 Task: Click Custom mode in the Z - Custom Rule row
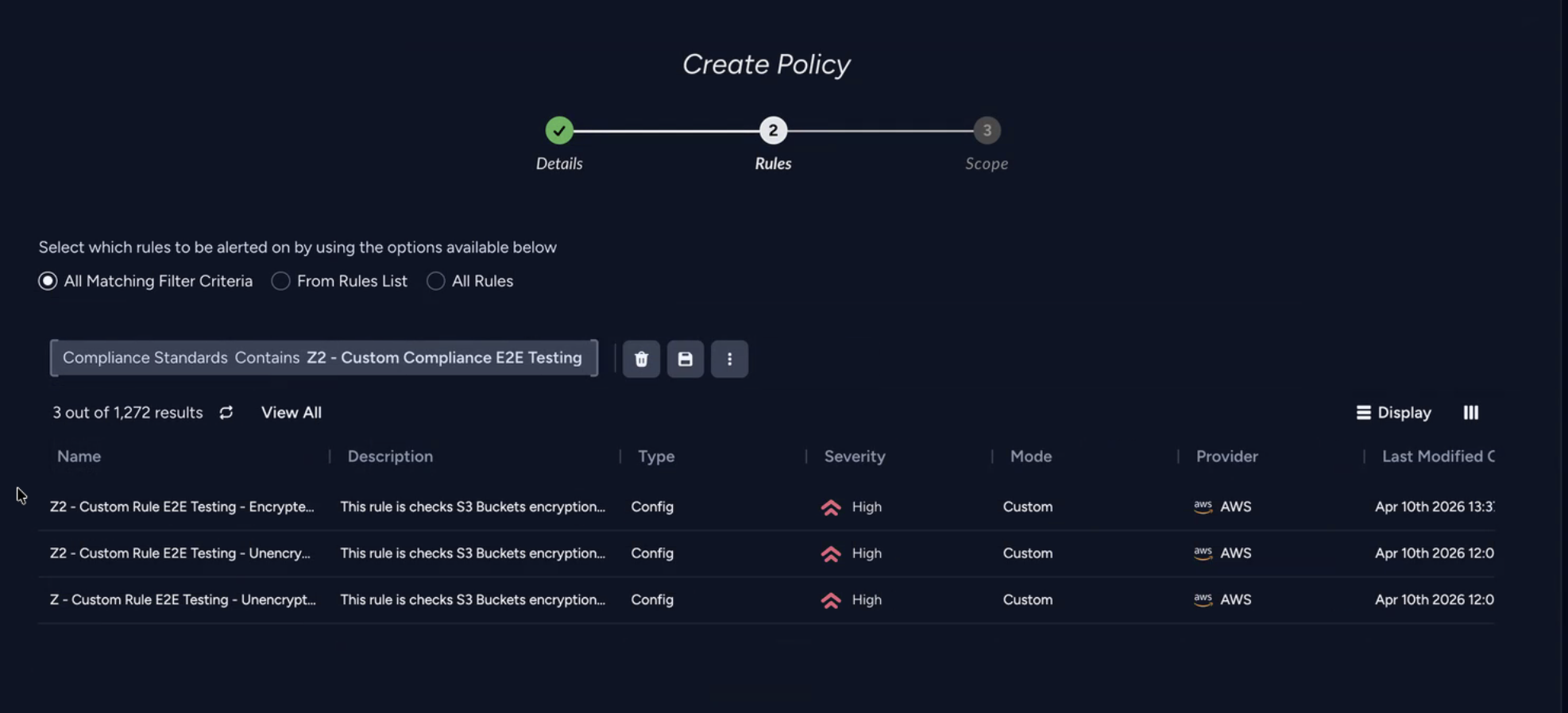point(1028,599)
